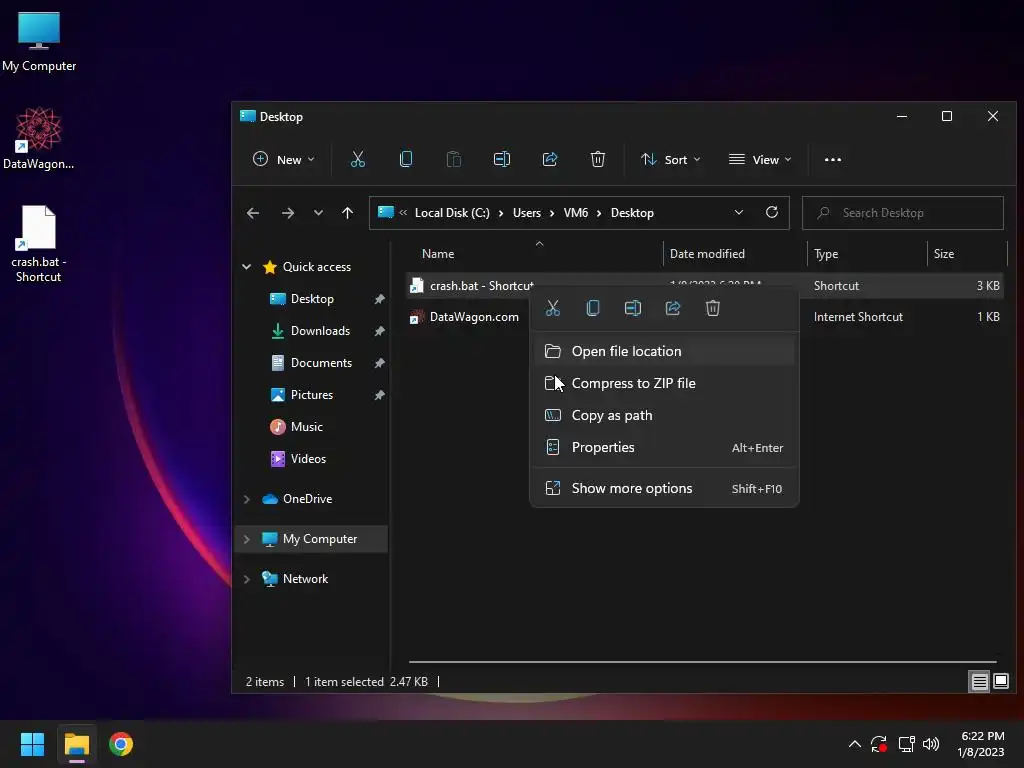Image resolution: width=1024 pixels, height=768 pixels.
Task: Click VM6 breadcrumb in address bar
Action: (575, 213)
